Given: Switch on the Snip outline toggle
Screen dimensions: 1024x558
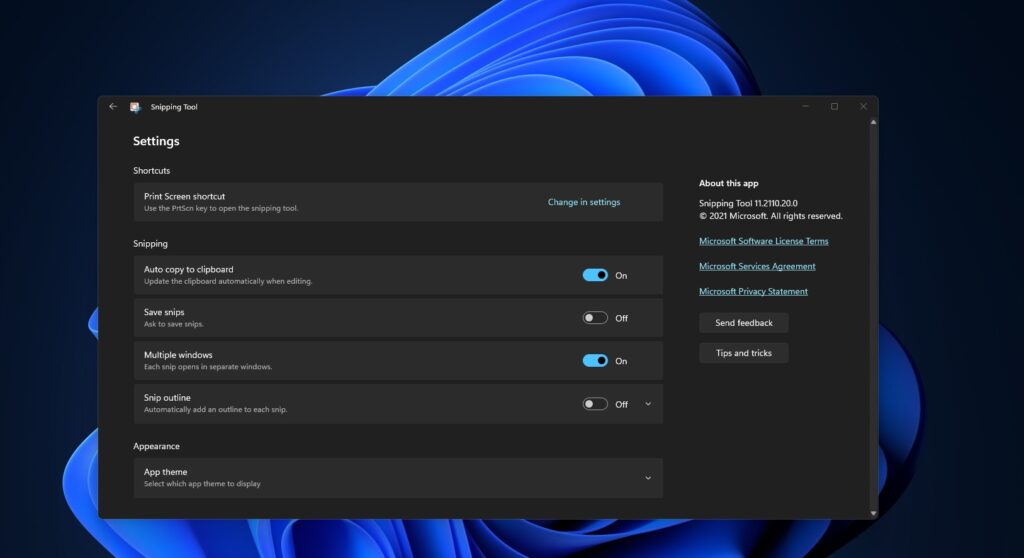Looking at the screenshot, I should (595, 404).
